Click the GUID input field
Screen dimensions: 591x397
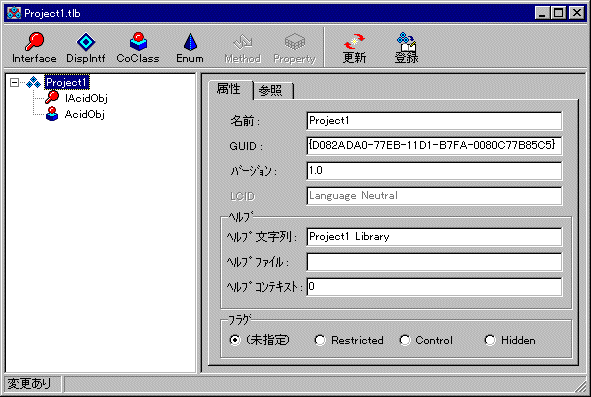[x=434, y=146]
